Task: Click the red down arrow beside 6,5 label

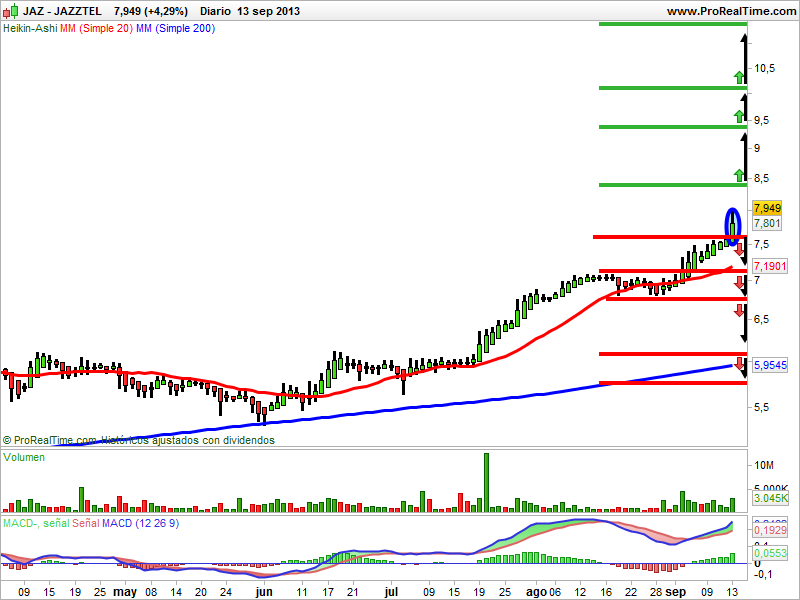Action: (739, 310)
